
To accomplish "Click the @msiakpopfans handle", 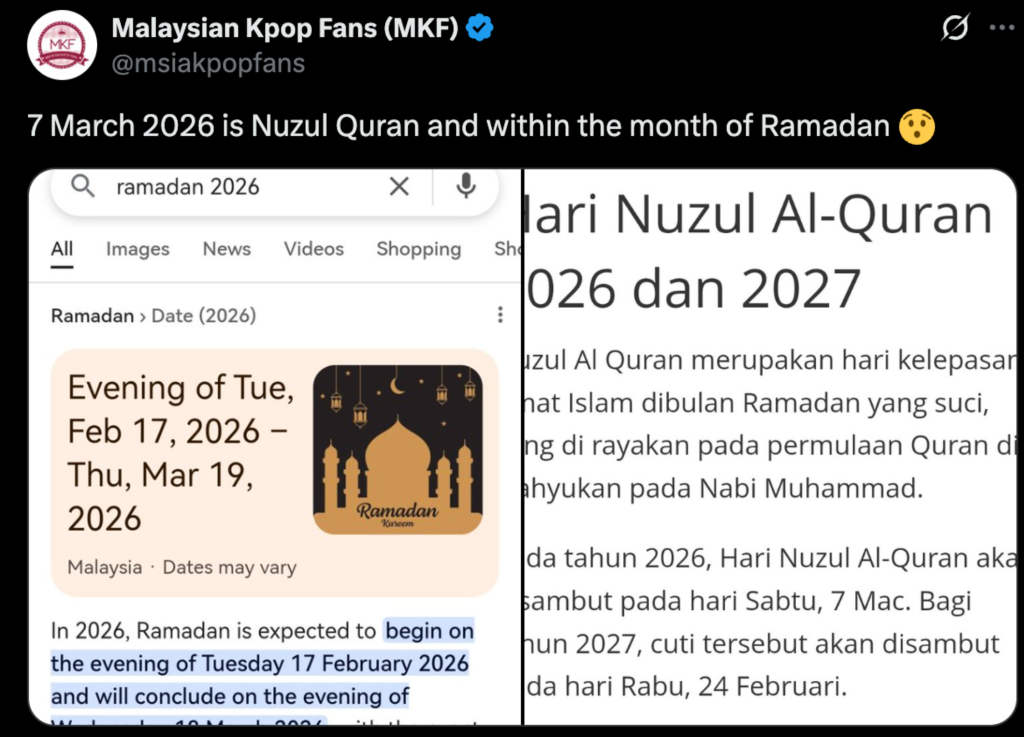I will 208,63.
